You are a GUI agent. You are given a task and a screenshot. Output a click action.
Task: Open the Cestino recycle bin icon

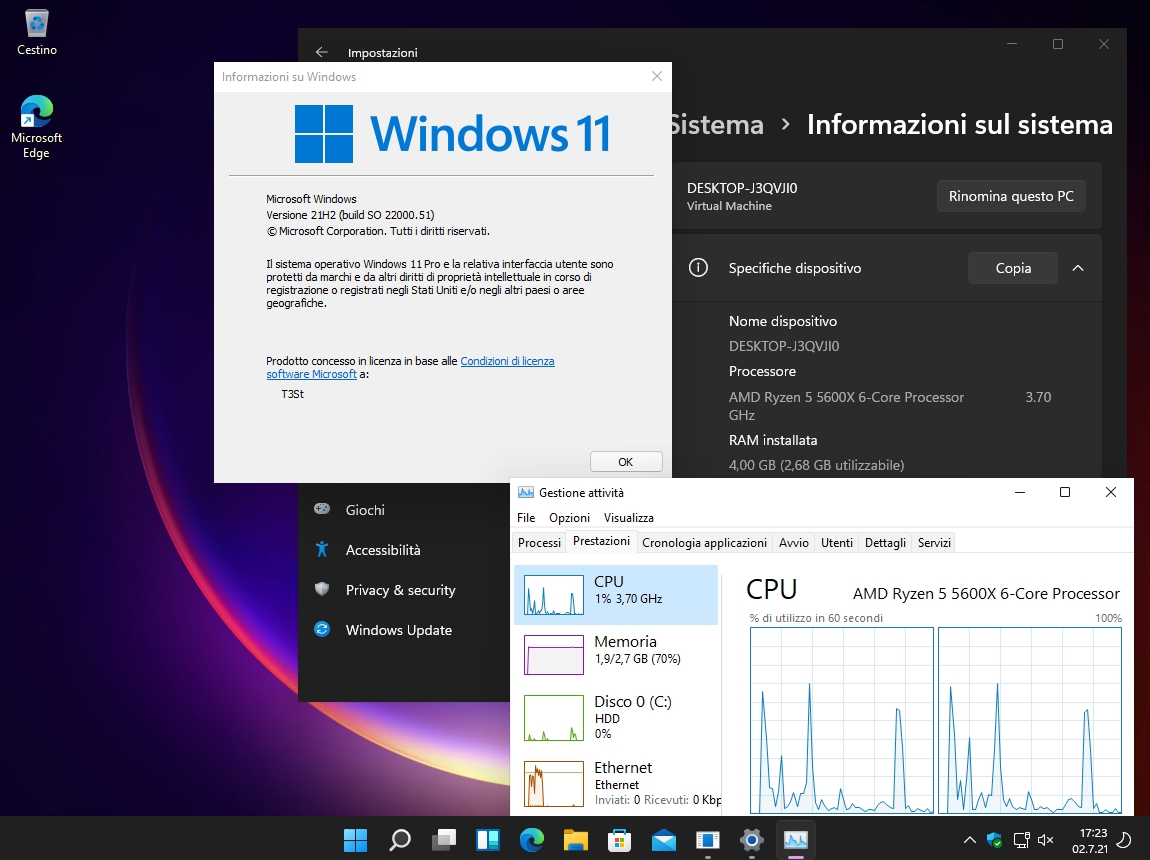(x=37, y=33)
